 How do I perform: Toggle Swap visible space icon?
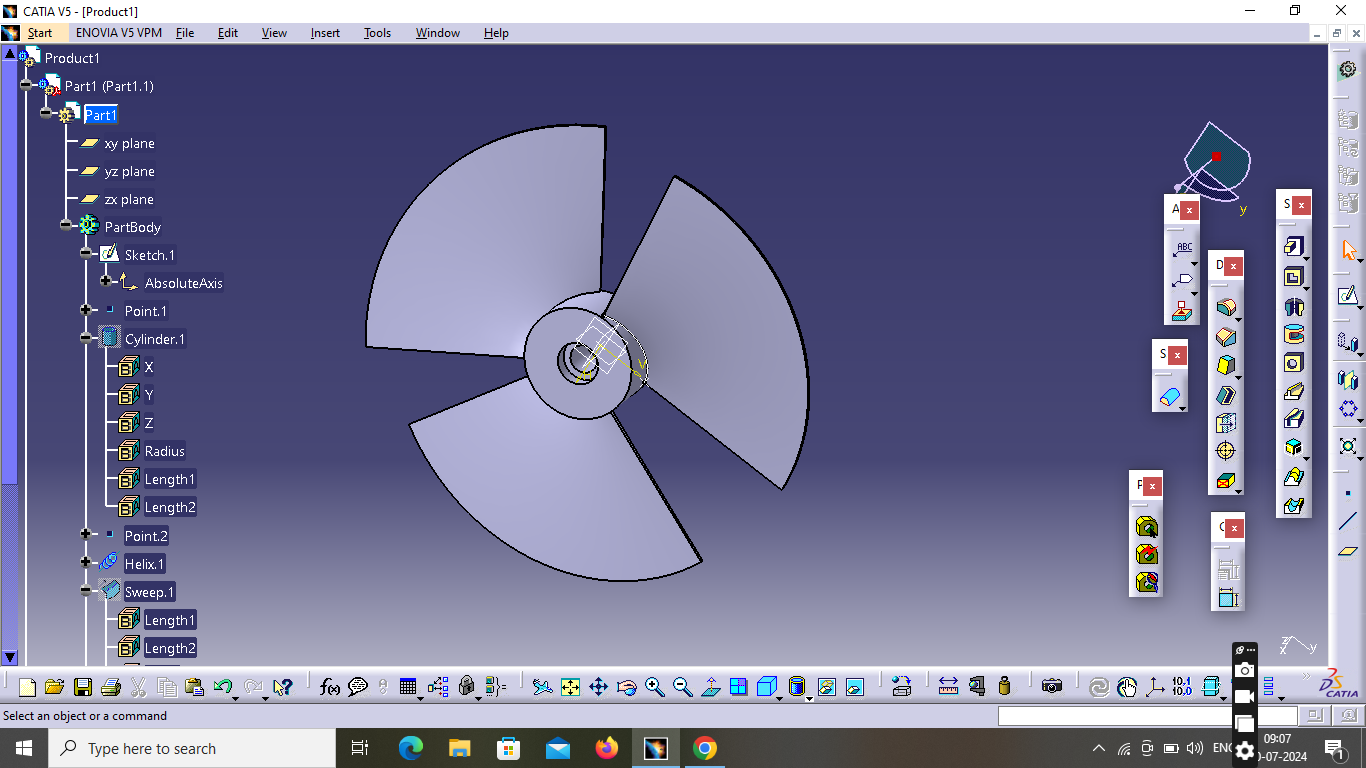[854, 687]
